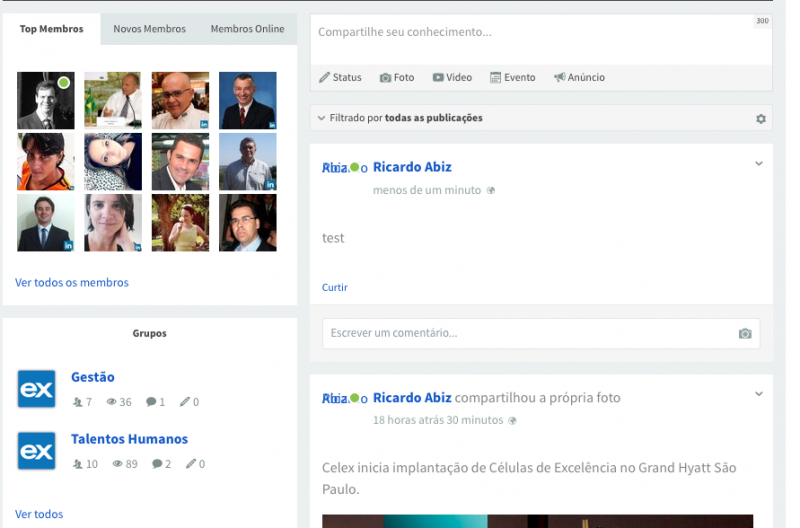Click the 'Ver todos os membros' link

pos(72,283)
